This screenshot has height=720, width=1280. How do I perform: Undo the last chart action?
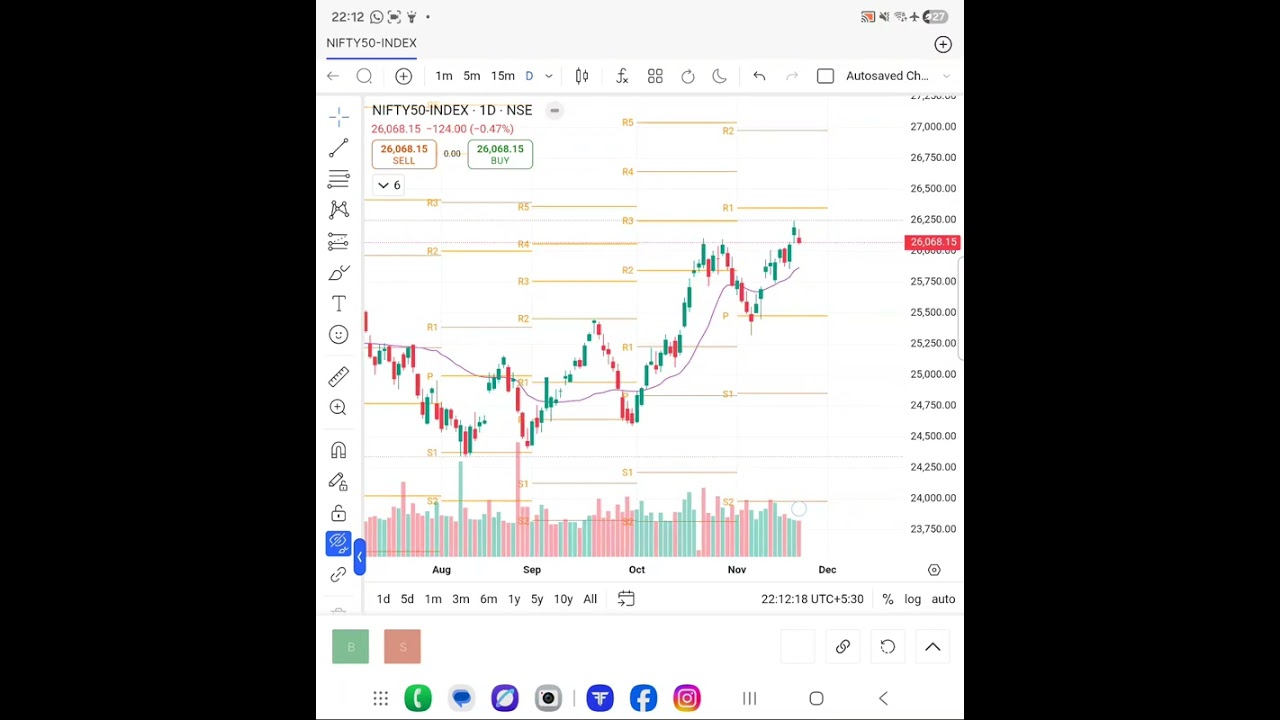coord(759,76)
